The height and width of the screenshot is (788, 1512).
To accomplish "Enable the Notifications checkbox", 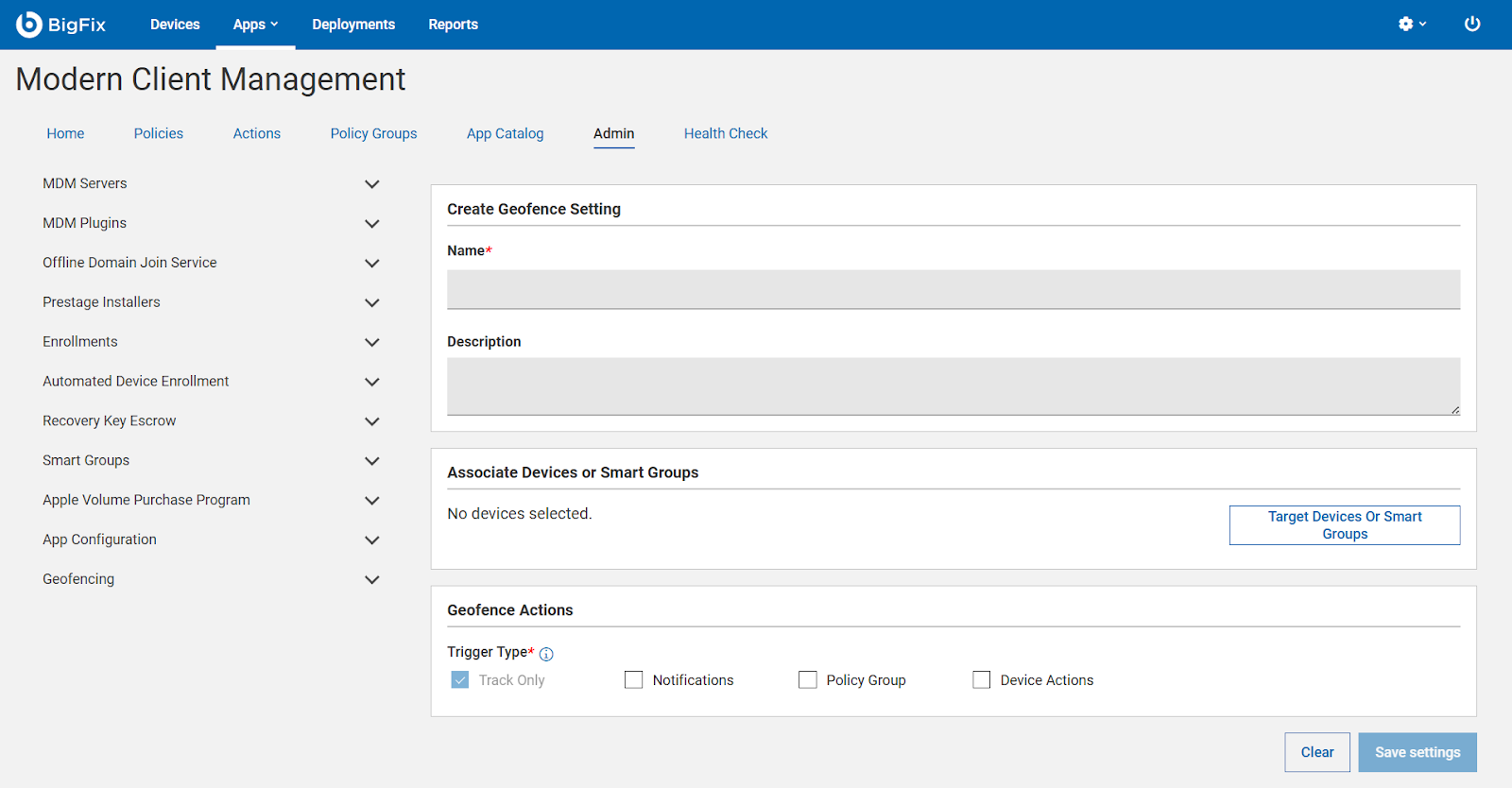I will [x=633, y=680].
